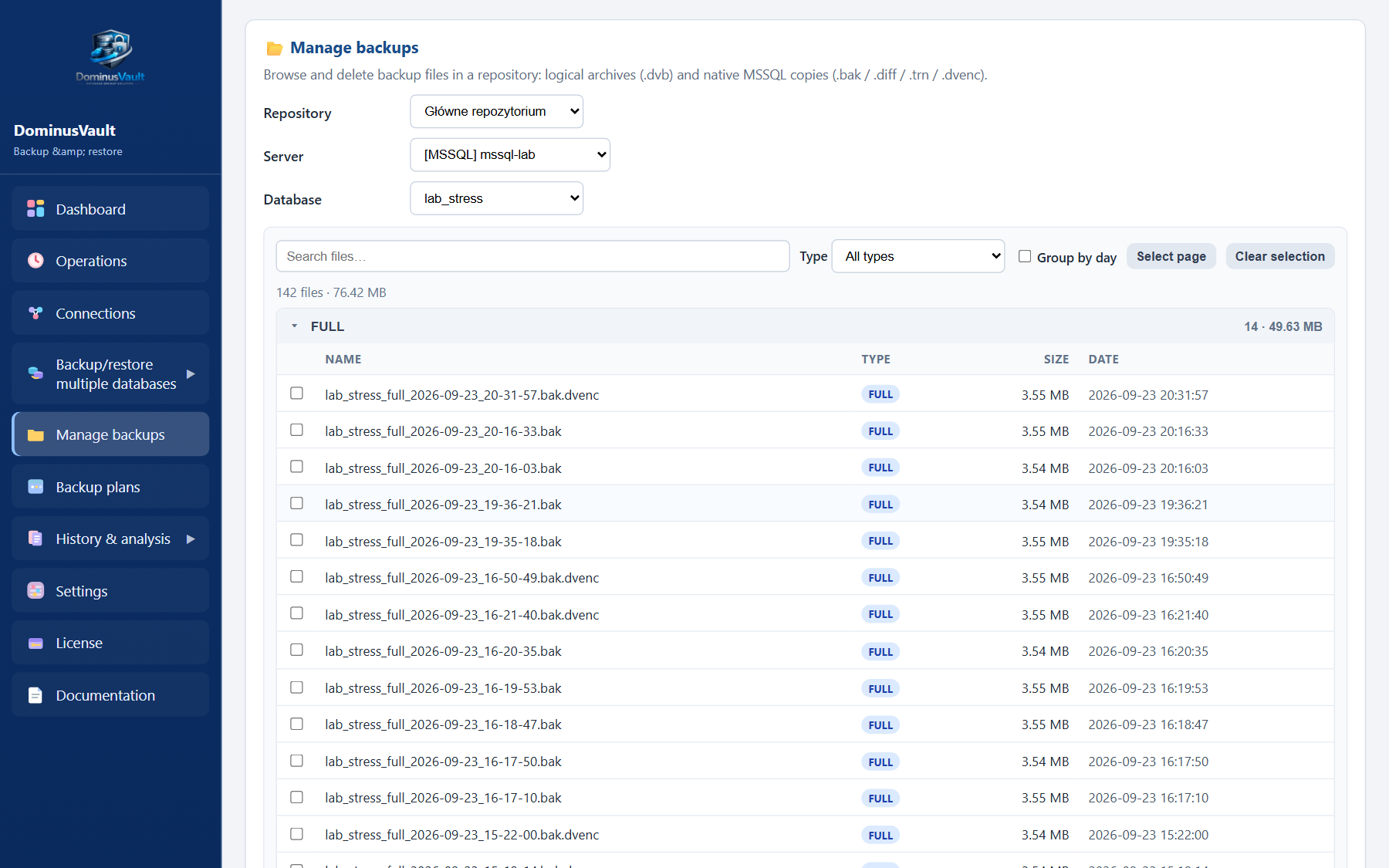Click file name lab_stress_full_2026-09-23_16-19-53.bak
The image size is (1389, 868).
(x=443, y=688)
